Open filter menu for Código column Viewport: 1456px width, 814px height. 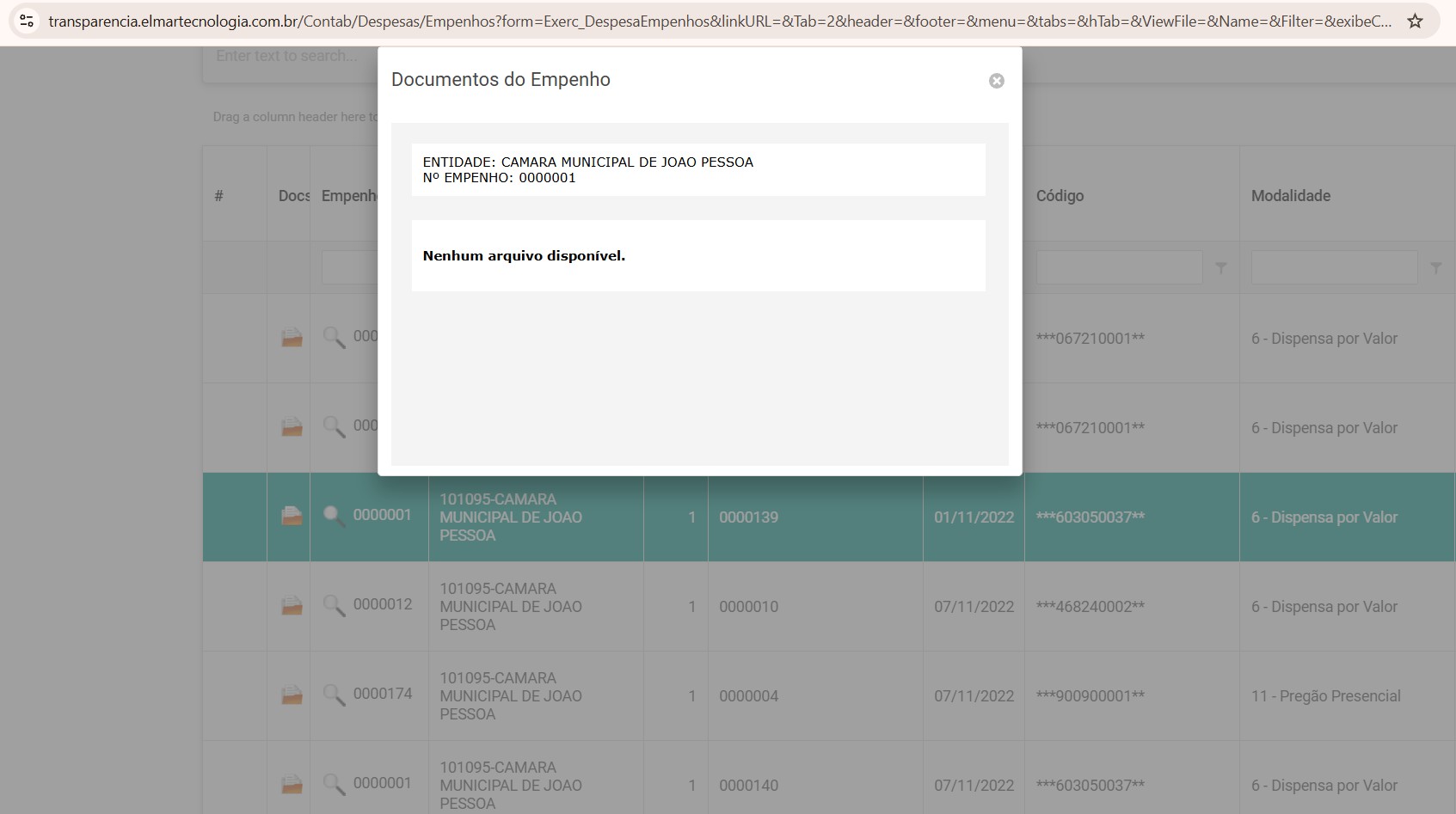(x=1220, y=269)
